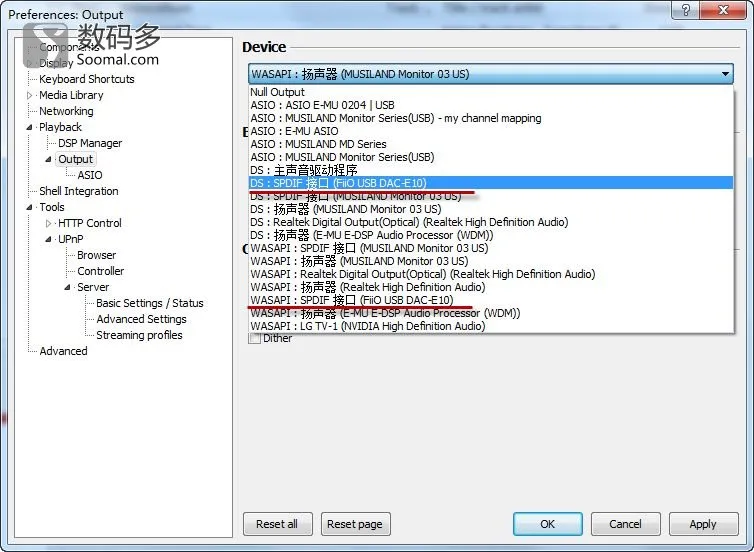Click the Reset page button
The width and height of the screenshot is (754, 552).
355,524
